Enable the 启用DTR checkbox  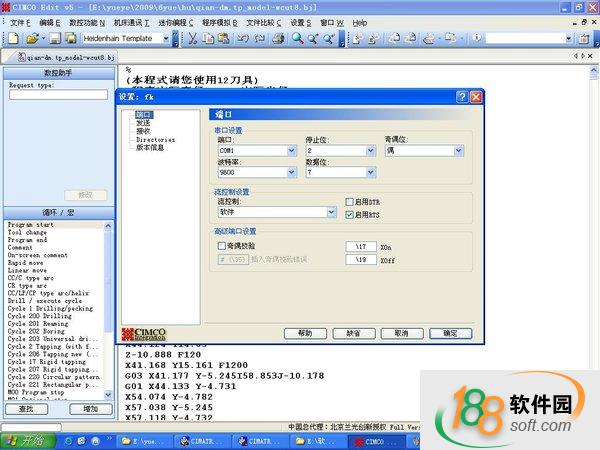pos(349,202)
